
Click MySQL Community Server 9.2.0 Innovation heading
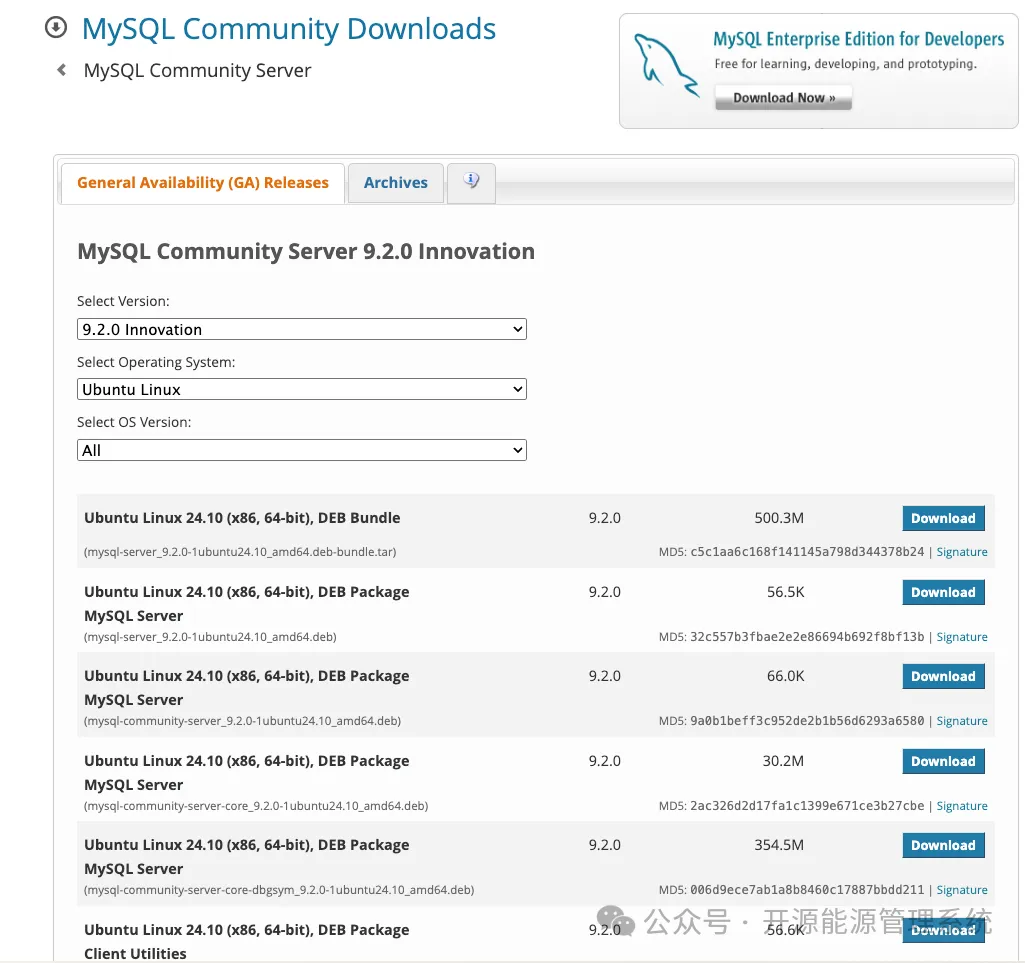[306, 251]
